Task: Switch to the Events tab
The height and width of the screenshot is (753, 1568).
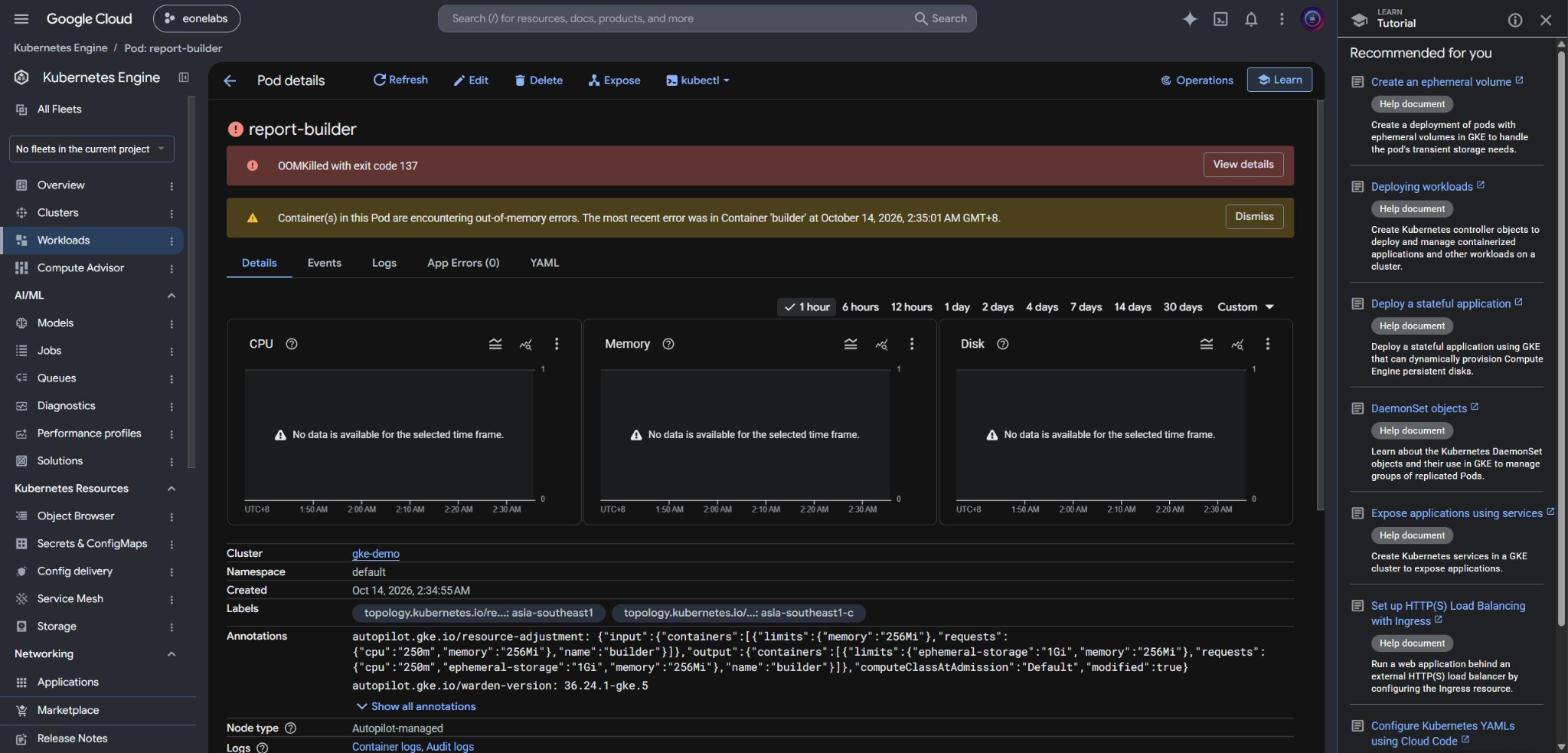Action: click(x=324, y=263)
